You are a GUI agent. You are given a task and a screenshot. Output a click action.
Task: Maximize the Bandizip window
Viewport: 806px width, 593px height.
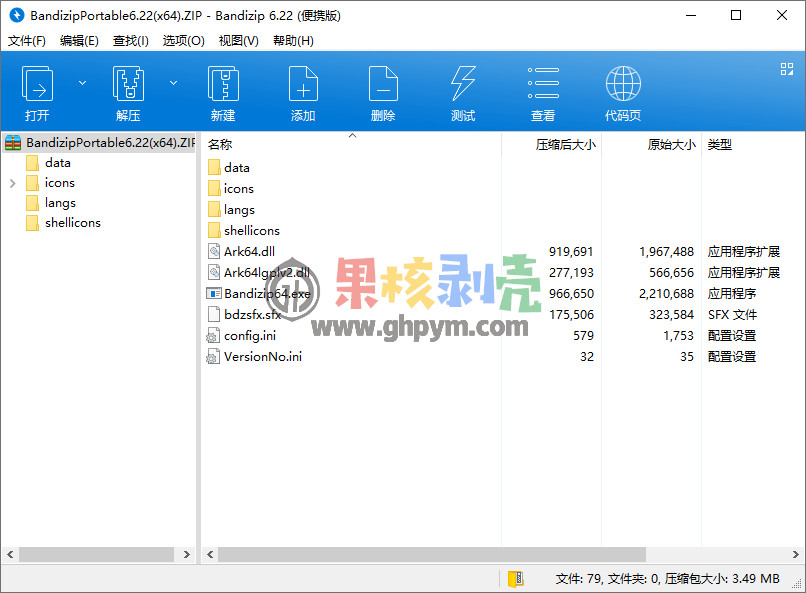(x=736, y=15)
